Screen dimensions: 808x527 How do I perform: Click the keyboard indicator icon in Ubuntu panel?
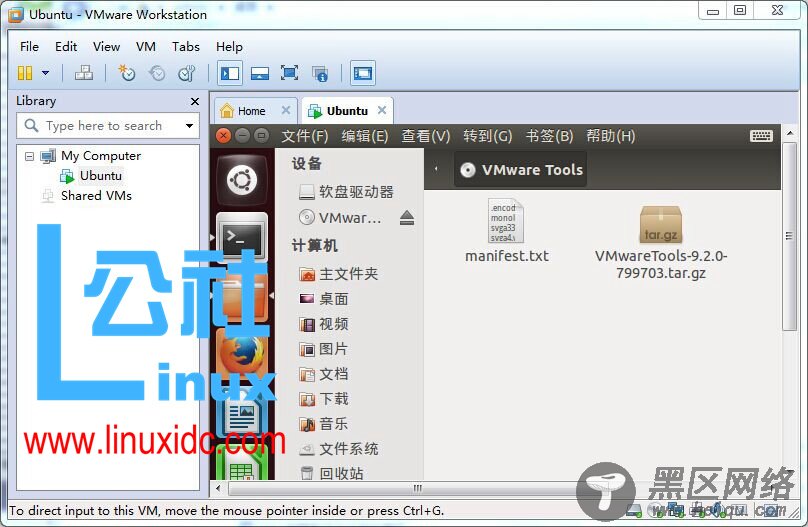coord(761,136)
